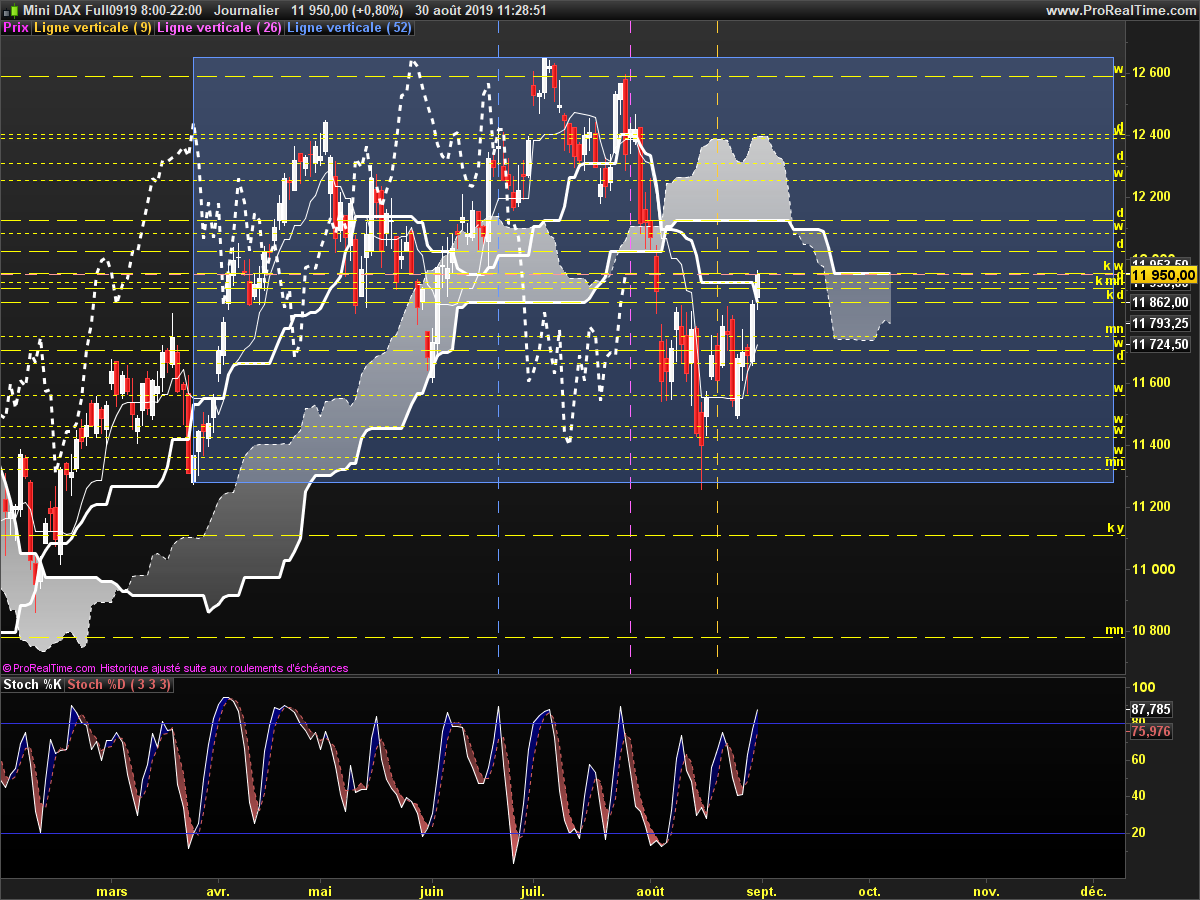Click the Historique ajusté suite aux roulements note

[x=225, y=668]
